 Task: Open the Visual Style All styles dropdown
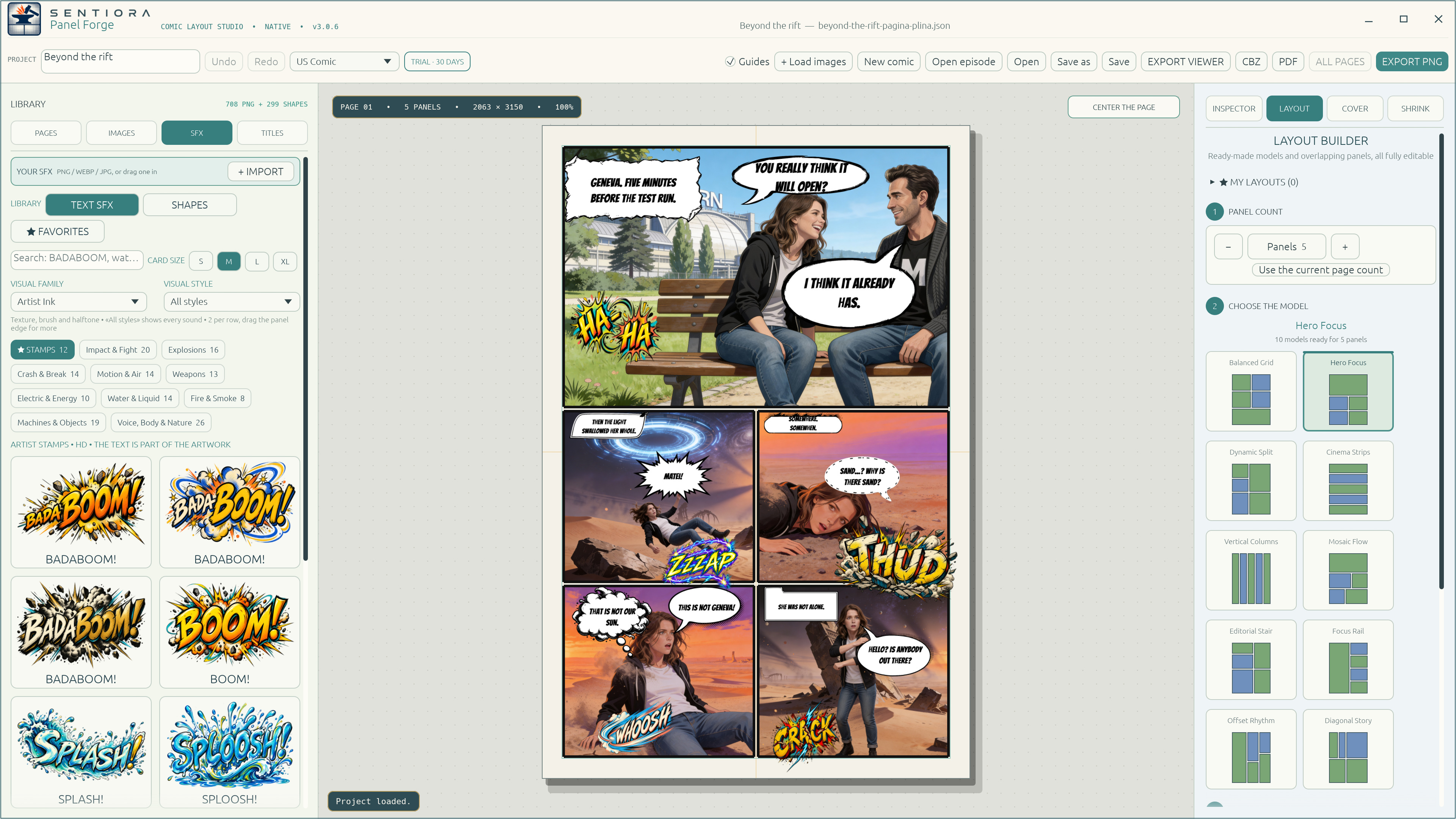coord(232,301)
